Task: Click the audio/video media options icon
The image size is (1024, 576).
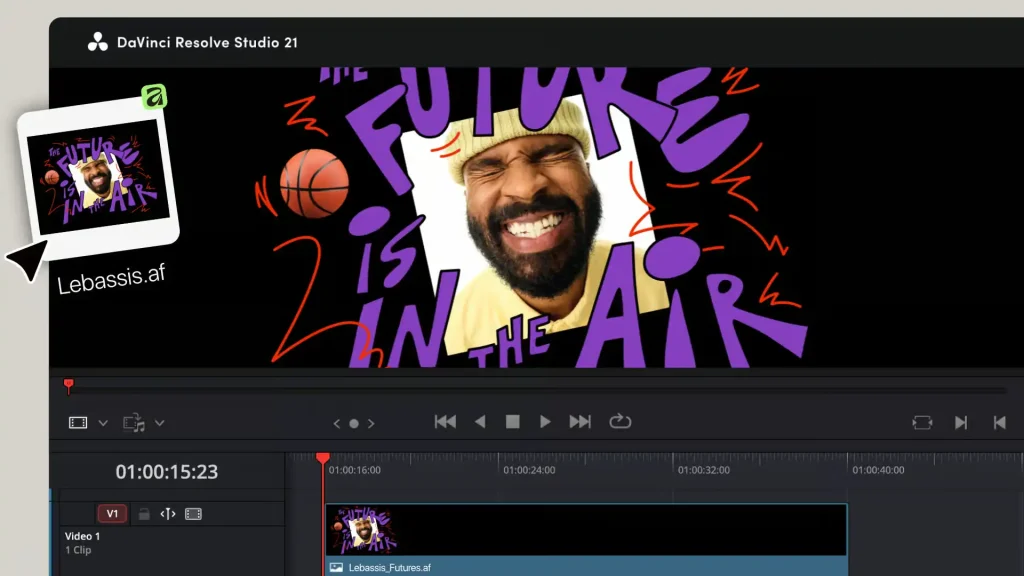Action: pos(134,423)
